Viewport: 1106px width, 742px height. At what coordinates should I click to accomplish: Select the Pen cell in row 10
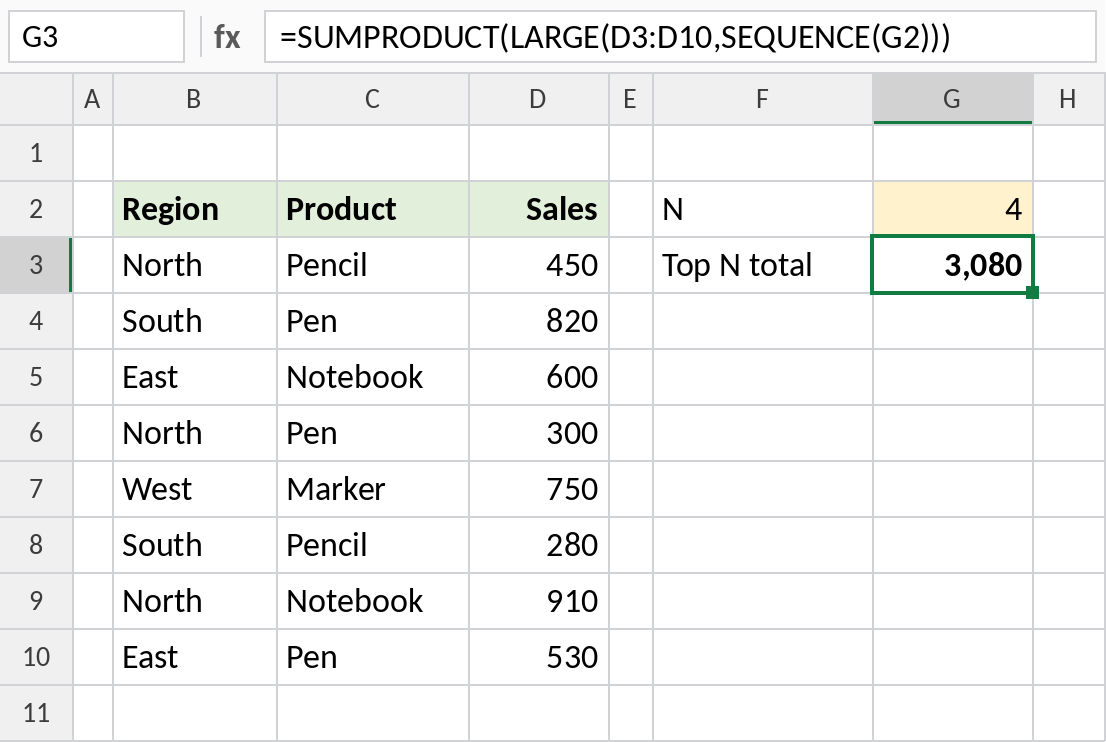tap(372, 657)
